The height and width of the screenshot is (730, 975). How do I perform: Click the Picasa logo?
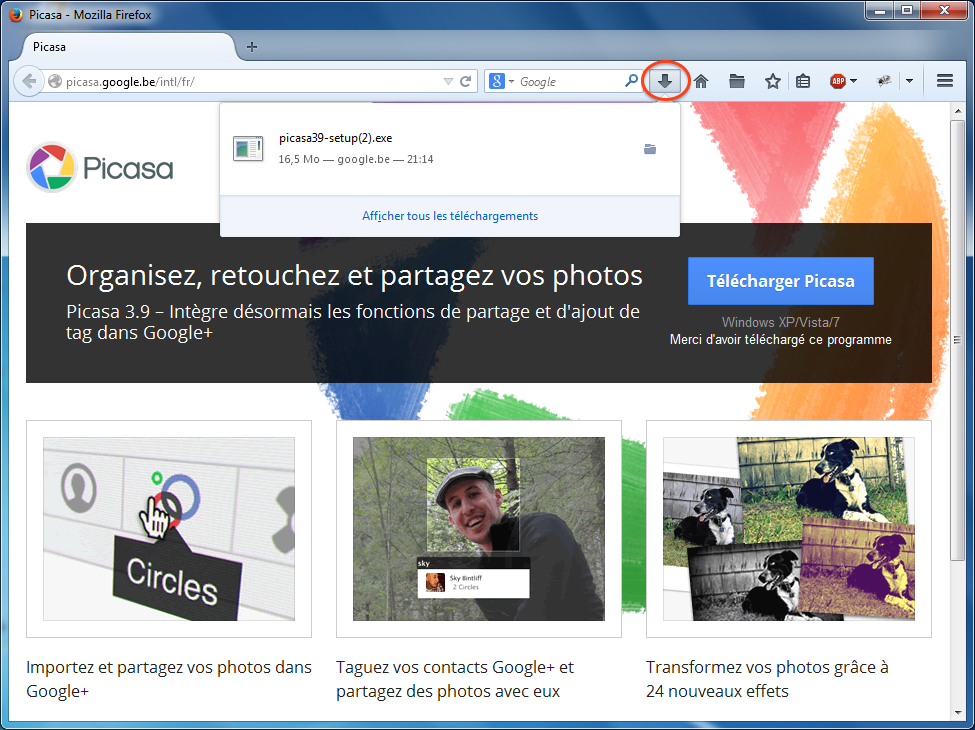coord(100,167)
